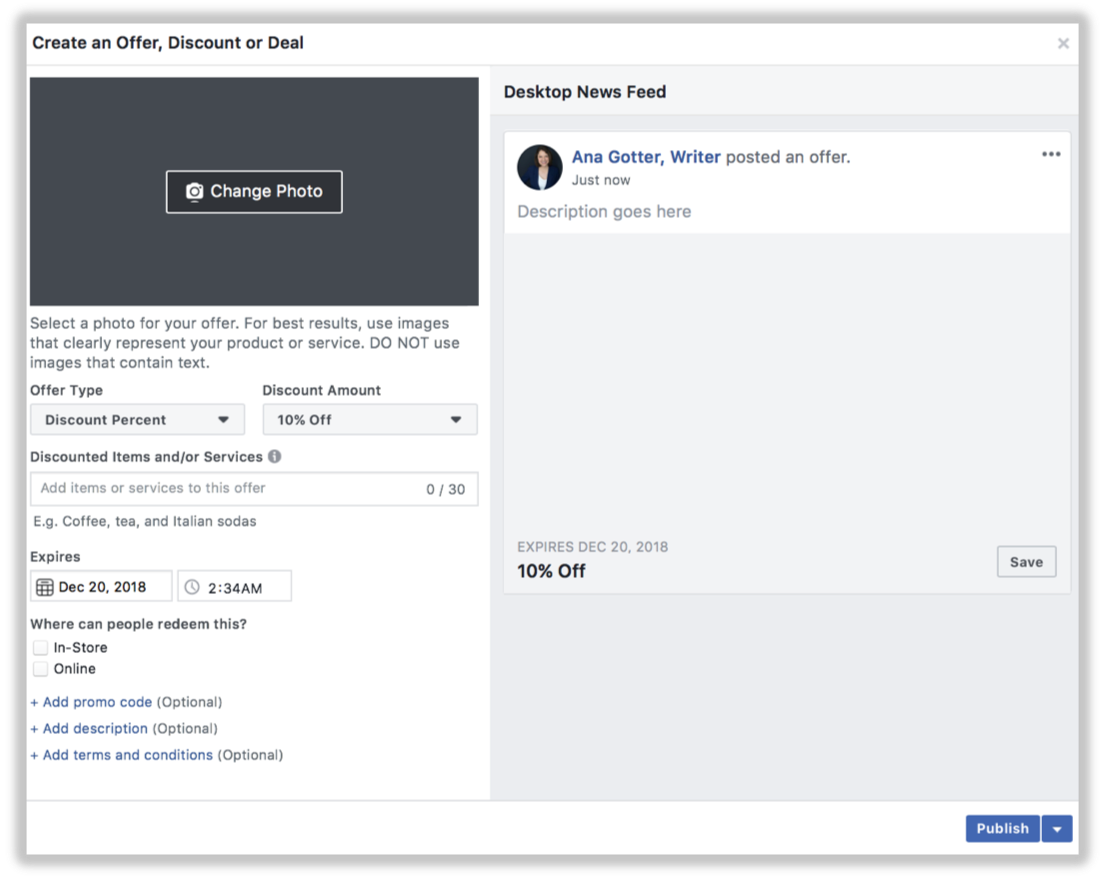Screen dimensions: 1102x879
Task: Check the Online checkbox
Action: coord(41,668)
